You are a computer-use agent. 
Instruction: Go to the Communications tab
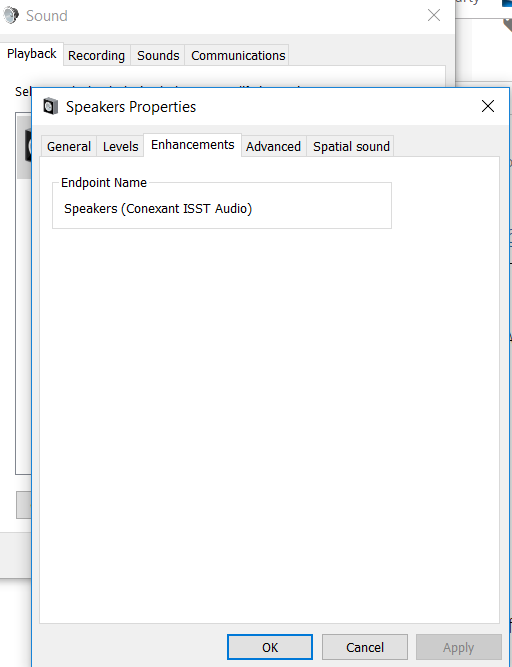[238, 56]
